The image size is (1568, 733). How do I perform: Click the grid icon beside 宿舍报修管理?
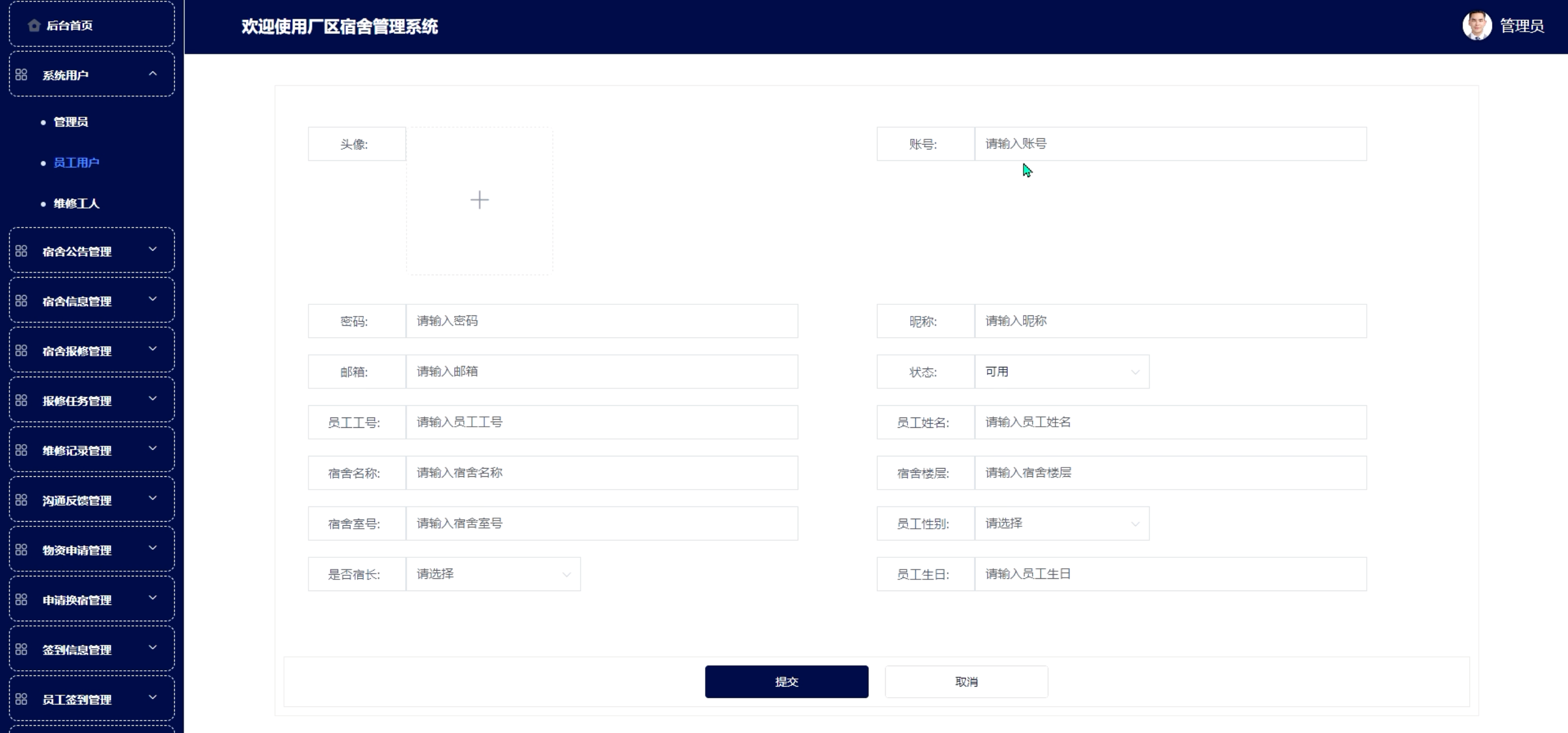point(21,351)
